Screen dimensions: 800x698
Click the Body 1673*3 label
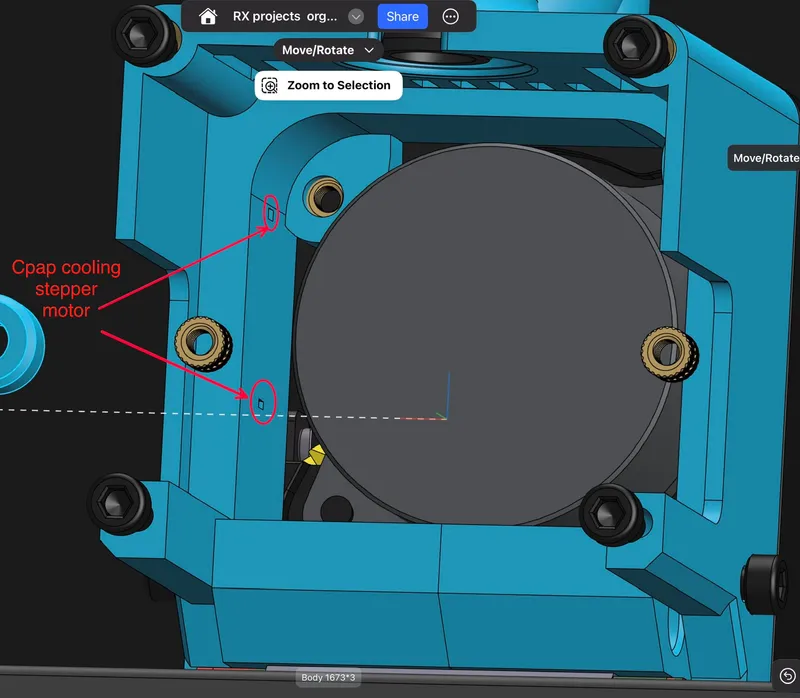[x=328, y=678]
